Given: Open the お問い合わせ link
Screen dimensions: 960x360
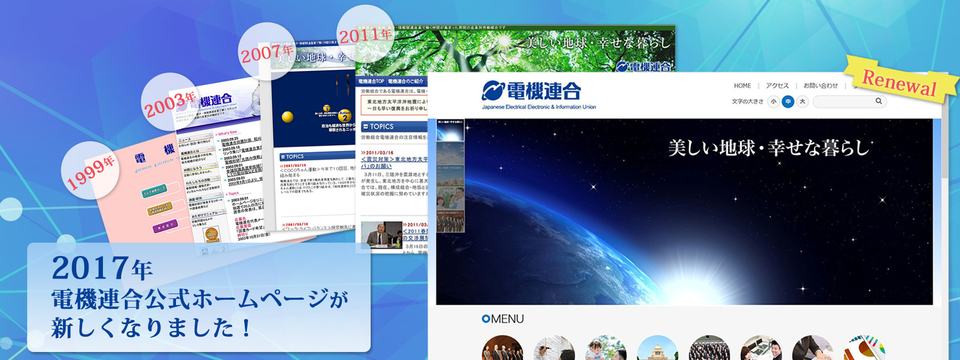Looking at the screenshot, I should coord(820,86).
